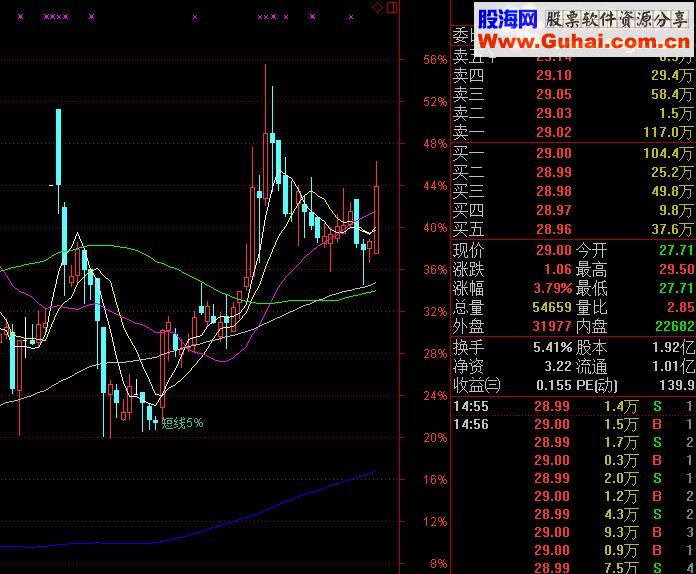Screen dimensions: 696x574
Task: Click the 流通 value 1.01亿
Action: click(x=673, y=366)
